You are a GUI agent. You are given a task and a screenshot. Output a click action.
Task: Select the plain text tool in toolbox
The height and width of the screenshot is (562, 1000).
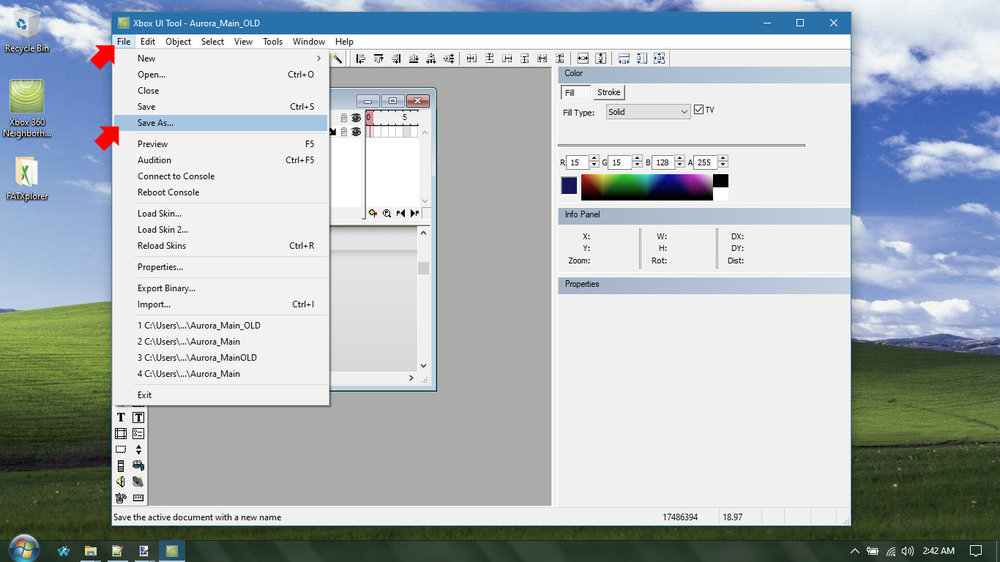[x=121, y=417]
